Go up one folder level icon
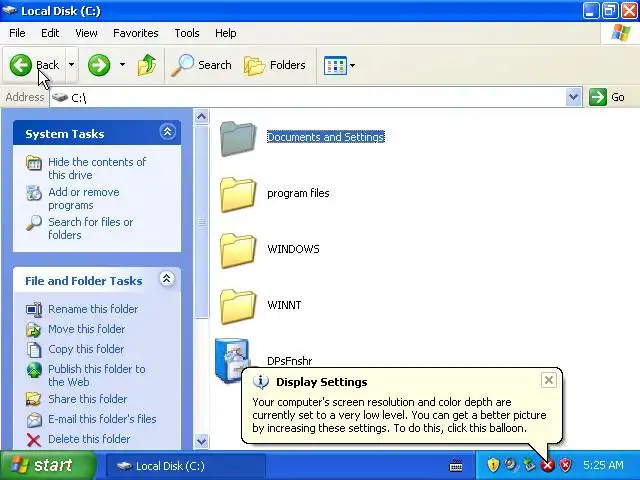Screen dimensions: 640x480 click(147, 65)
